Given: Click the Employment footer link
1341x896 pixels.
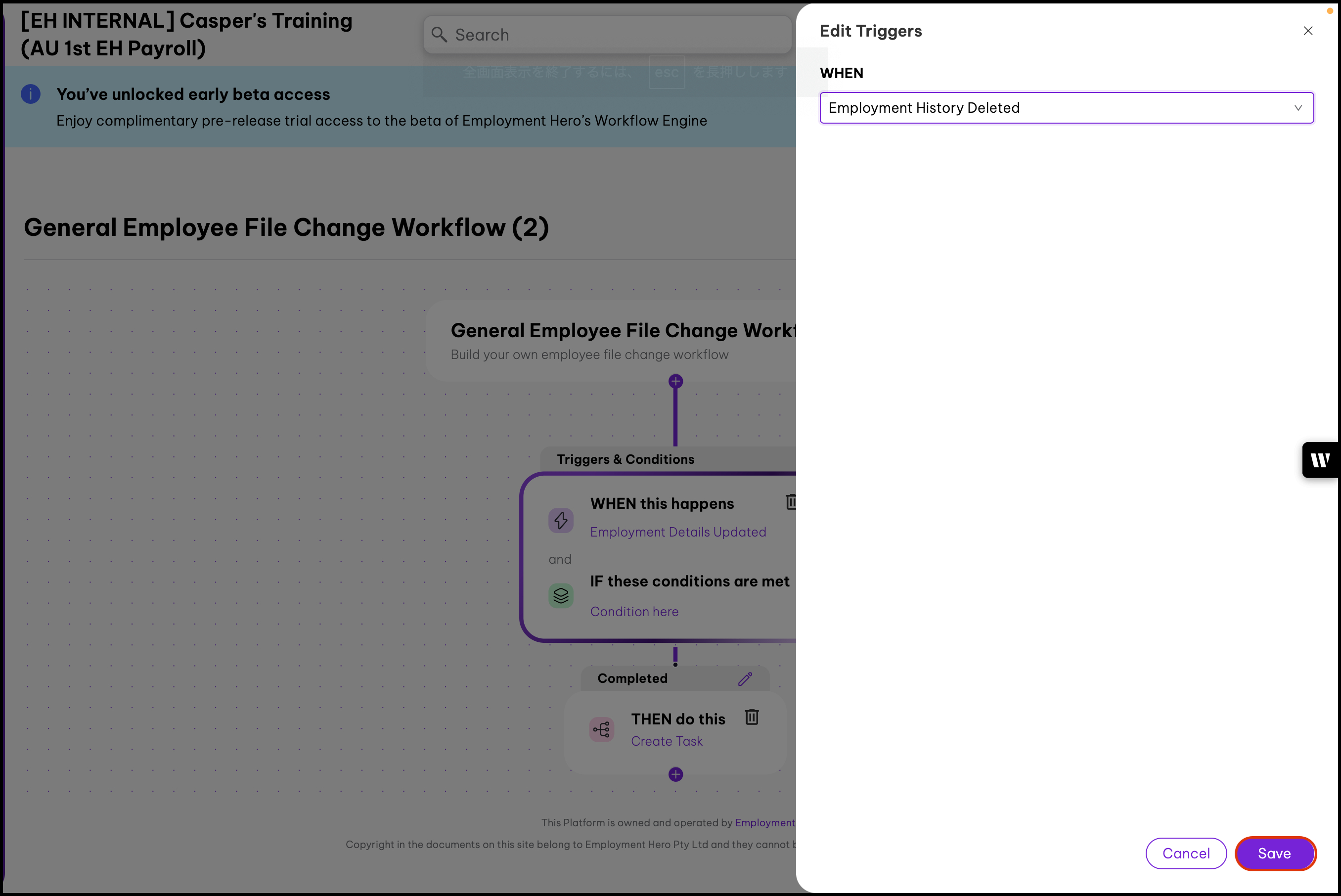Looking at the screenshot, I should pos(765,823).
